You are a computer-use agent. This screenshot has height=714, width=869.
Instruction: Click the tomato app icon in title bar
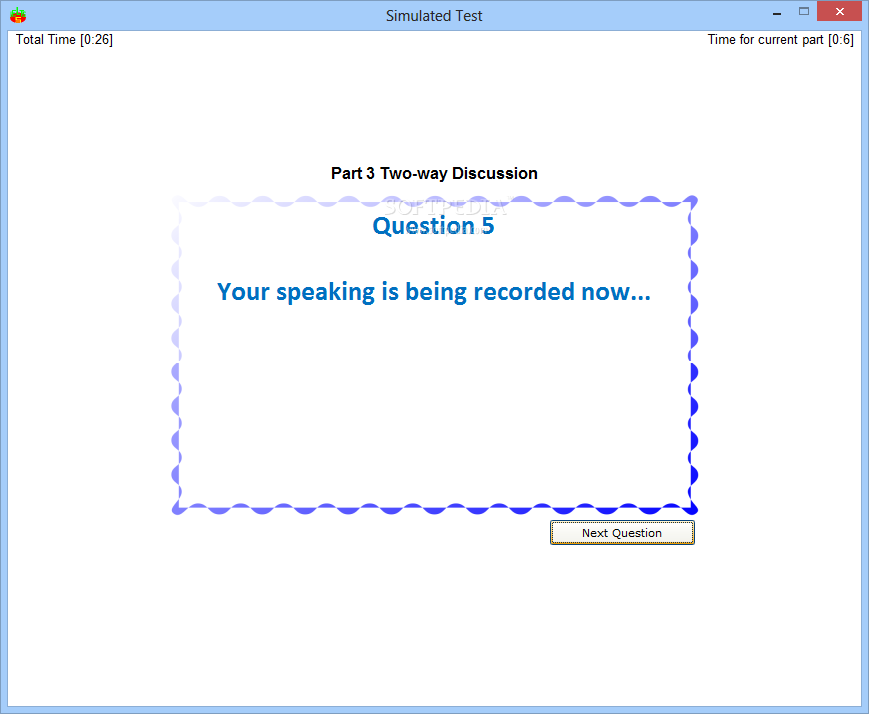(x=18, y=15)
